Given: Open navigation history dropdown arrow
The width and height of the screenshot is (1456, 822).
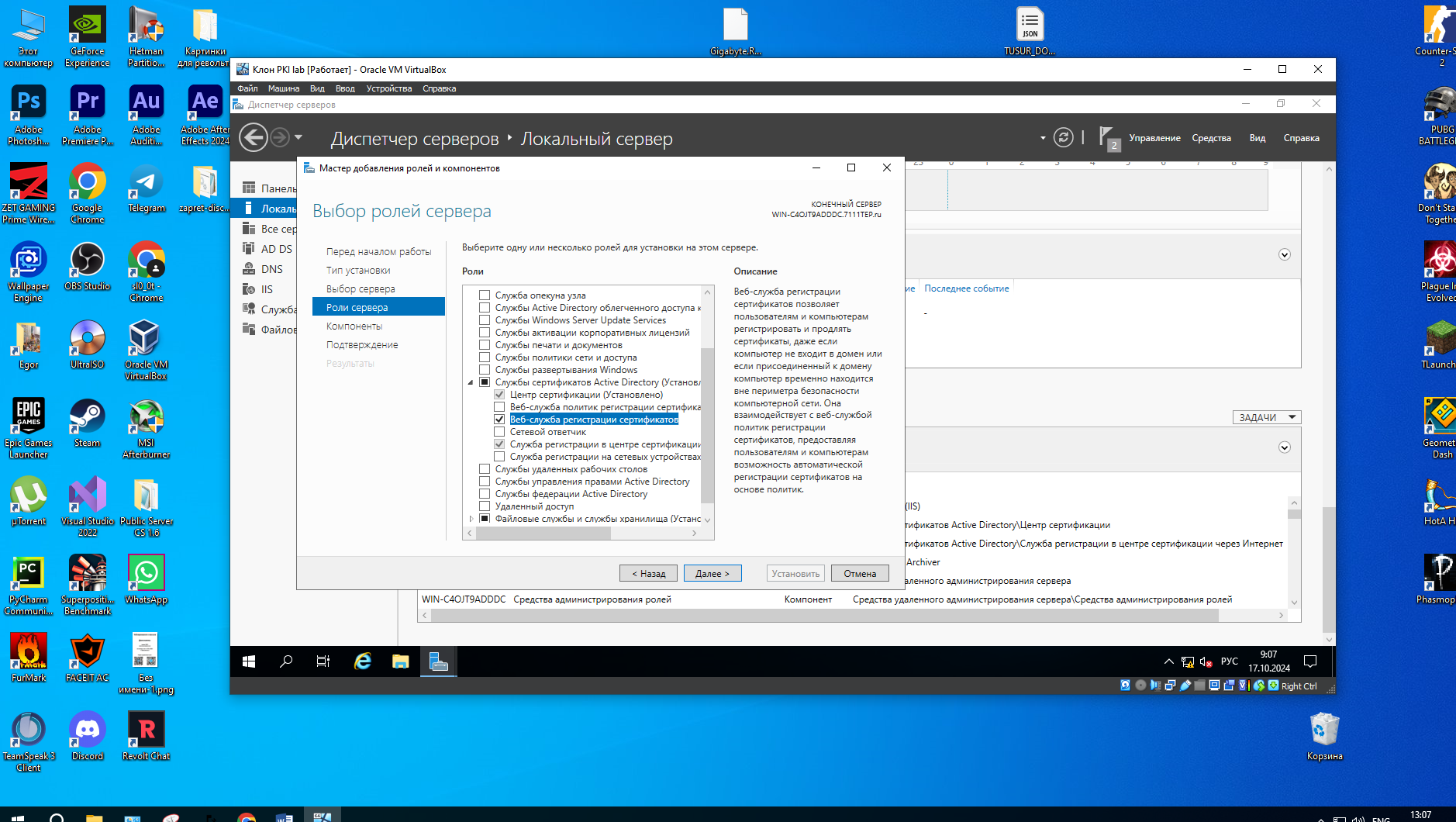Looking at the screenshot, I should 298,138.
